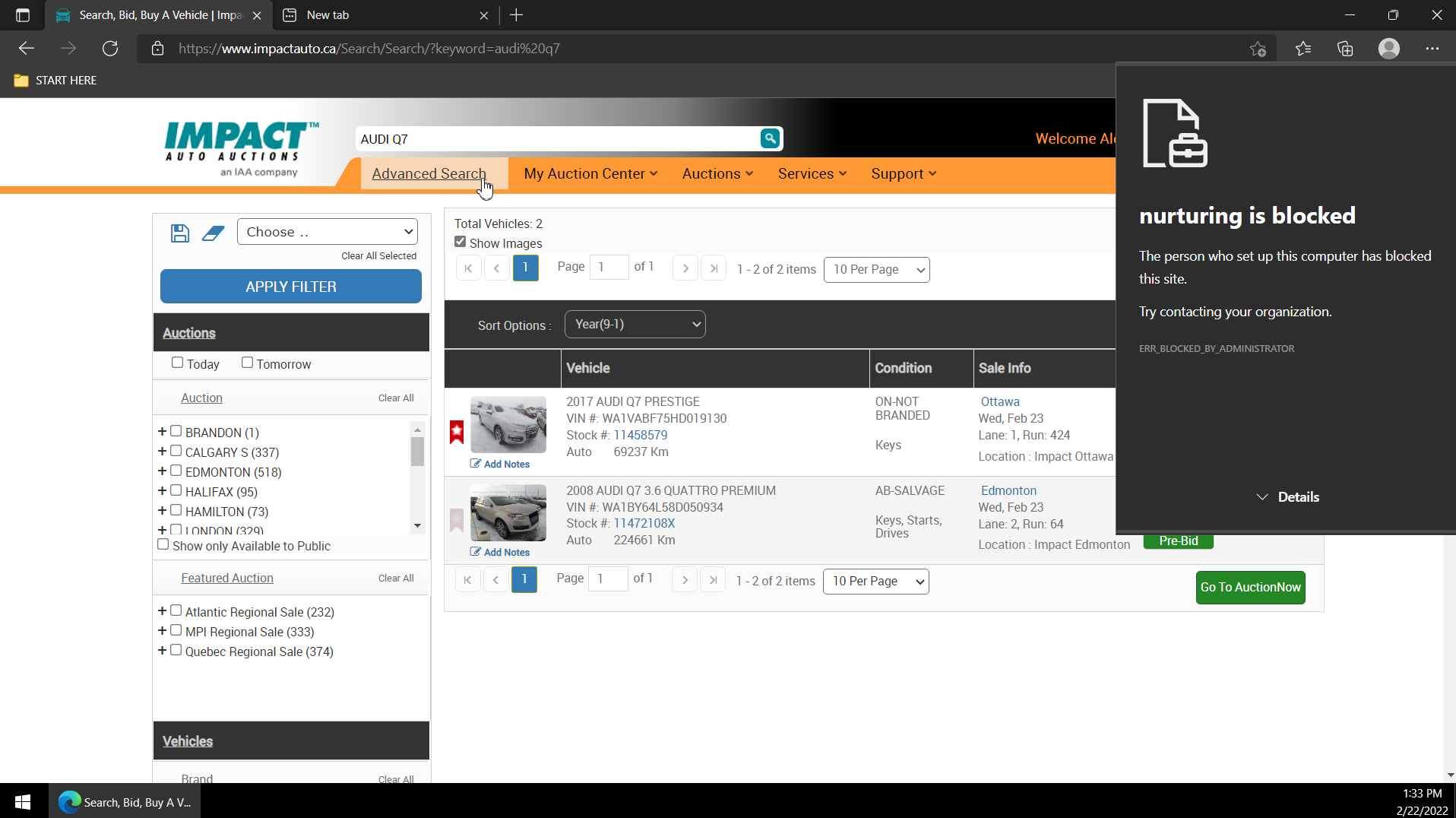The image size is (1456, 818).
Task: Open Windows Start menu
Action: (x=23, y=802)
